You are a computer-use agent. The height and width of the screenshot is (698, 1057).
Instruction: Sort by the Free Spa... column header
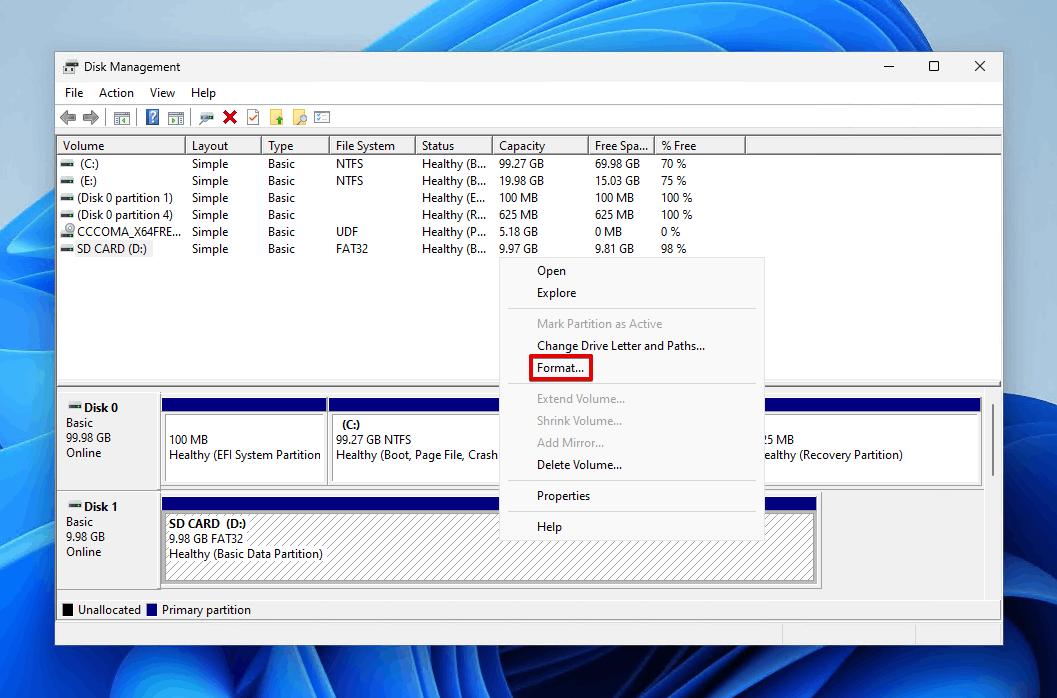pos(621,146)
